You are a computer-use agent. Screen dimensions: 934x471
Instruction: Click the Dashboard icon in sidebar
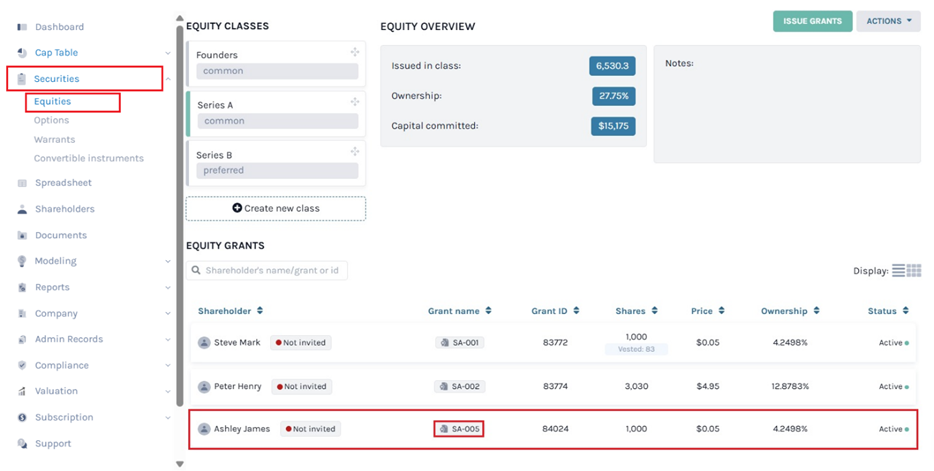(x=22, y=27)
